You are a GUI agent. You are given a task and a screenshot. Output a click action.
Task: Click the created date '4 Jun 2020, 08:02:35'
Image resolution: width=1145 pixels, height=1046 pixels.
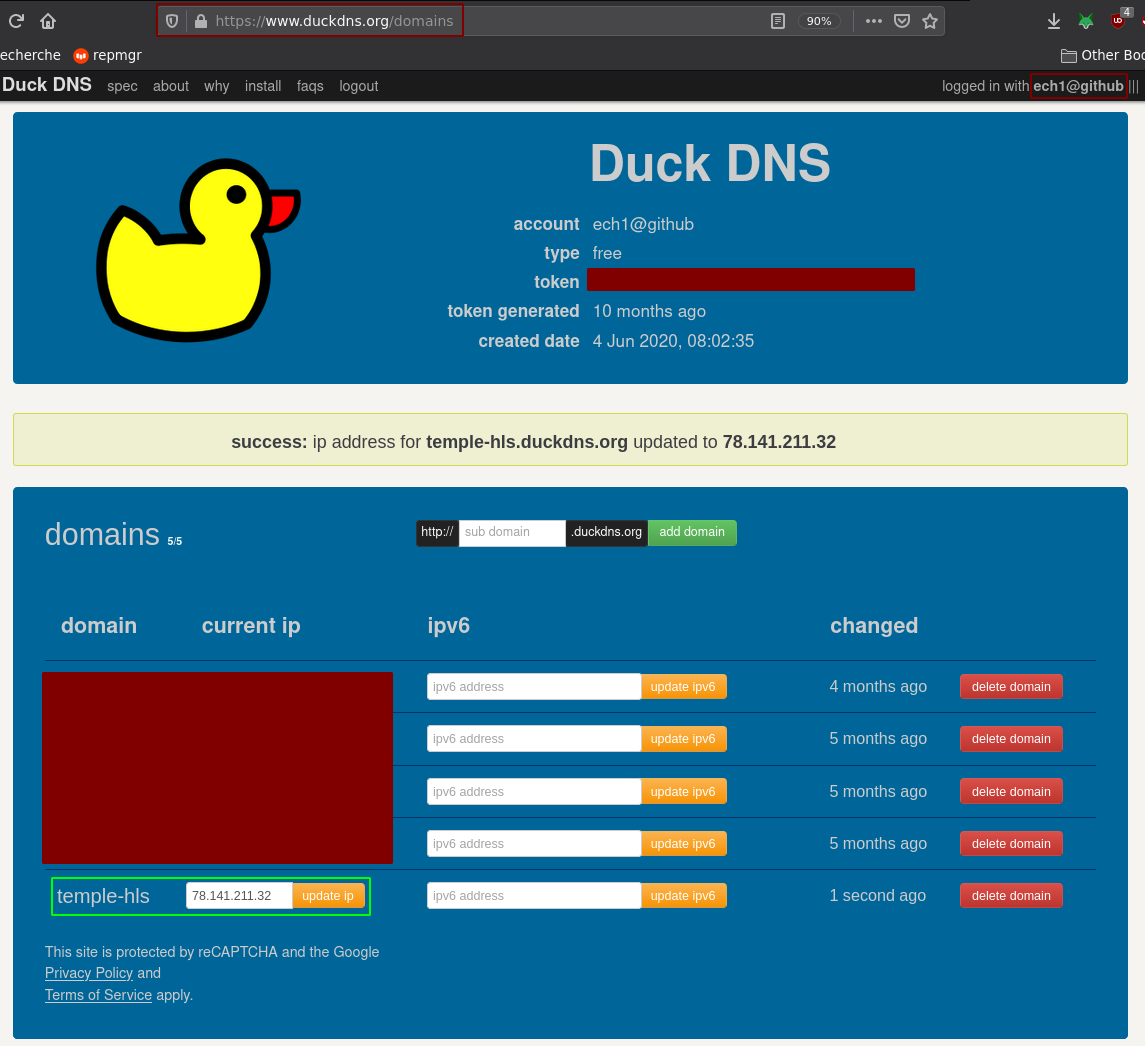(x=673, y=341)
